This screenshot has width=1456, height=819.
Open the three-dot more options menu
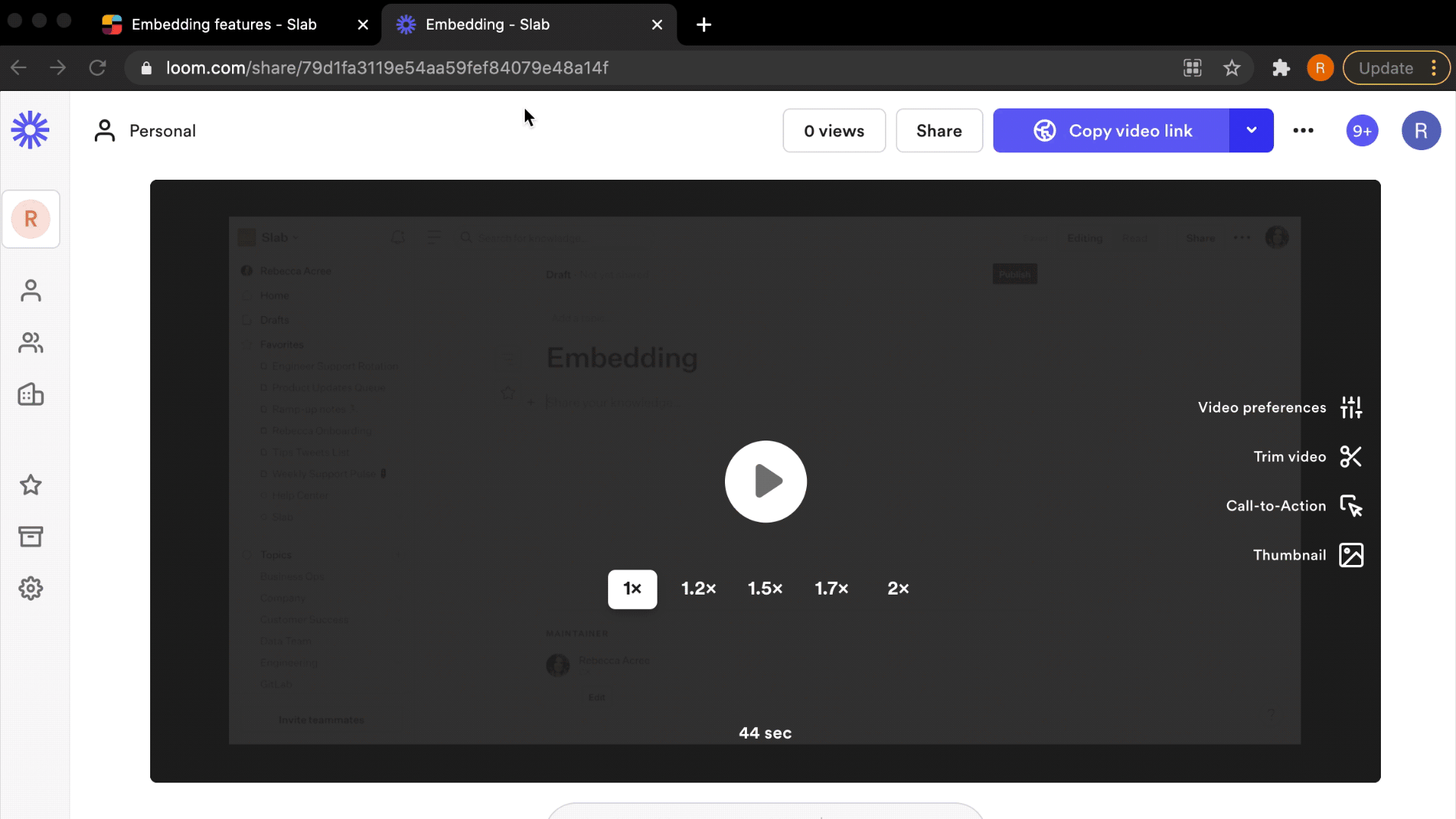point(1304,130)
